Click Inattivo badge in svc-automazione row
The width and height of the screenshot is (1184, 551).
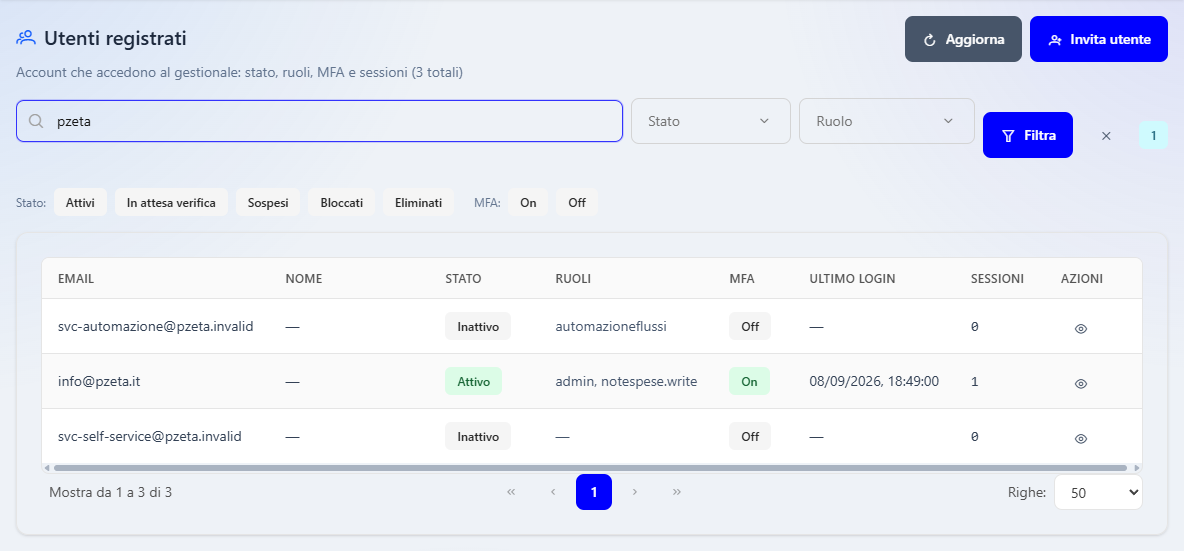point(478,327)
